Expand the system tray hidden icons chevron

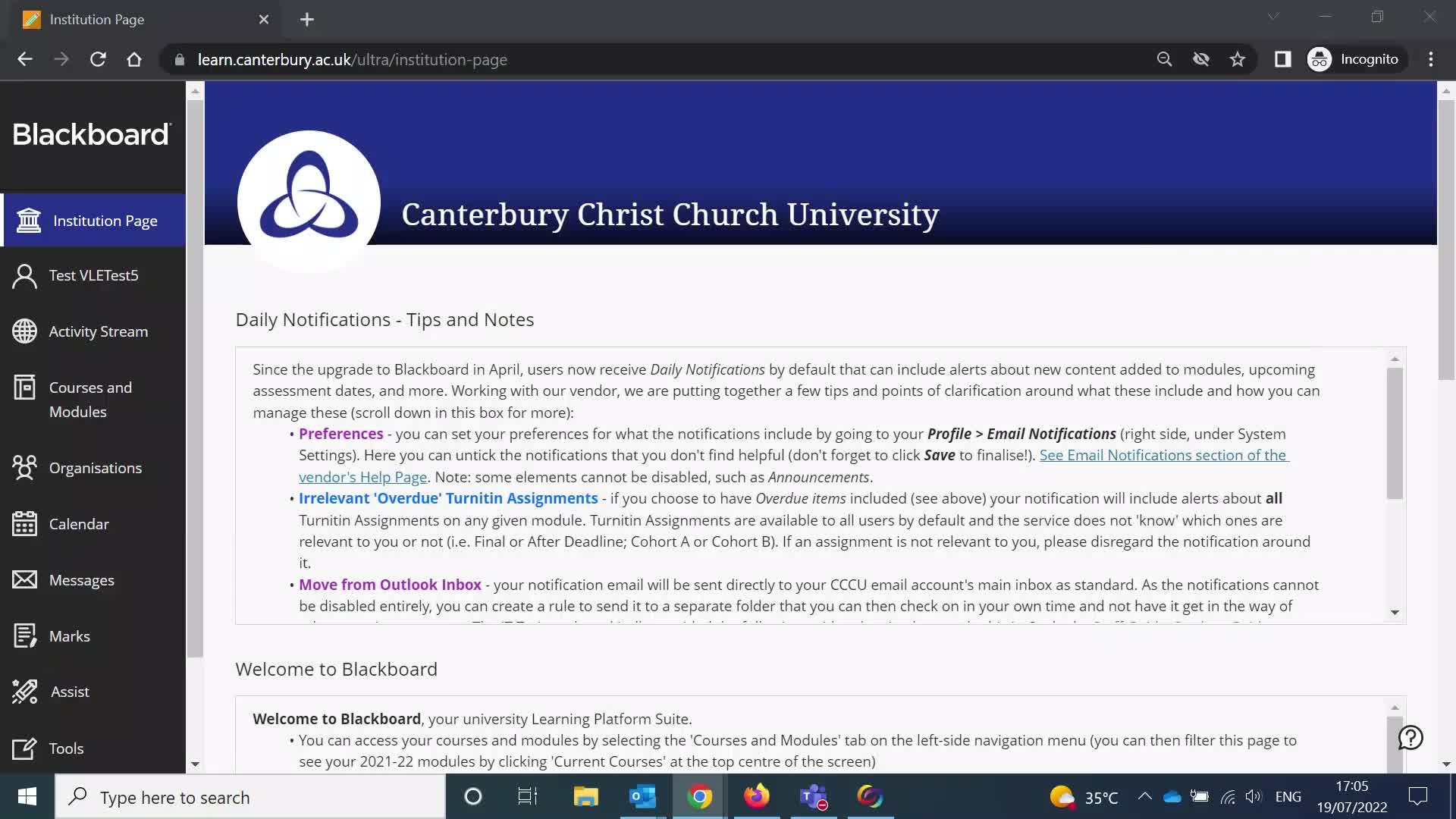pos(1144,796)
